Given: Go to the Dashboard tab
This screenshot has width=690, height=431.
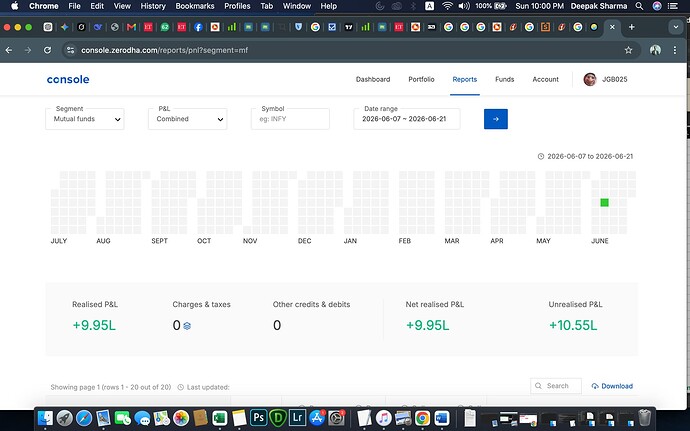Looking at the screenshot, I should (x=373, y=79).
